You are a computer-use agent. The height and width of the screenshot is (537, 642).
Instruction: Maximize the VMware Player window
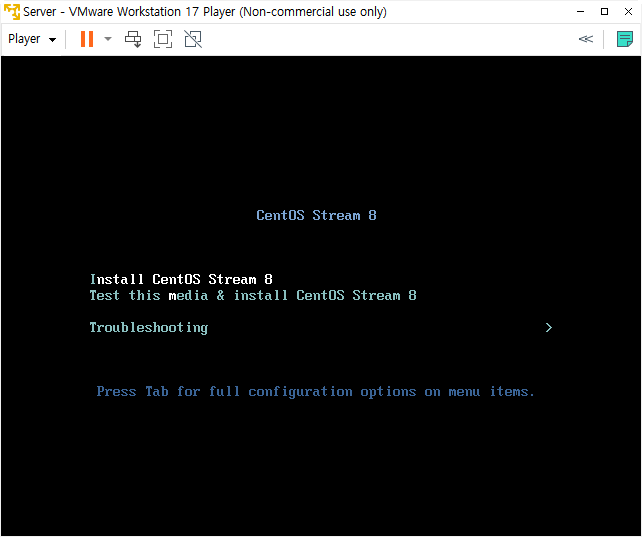tap(604, 11)
